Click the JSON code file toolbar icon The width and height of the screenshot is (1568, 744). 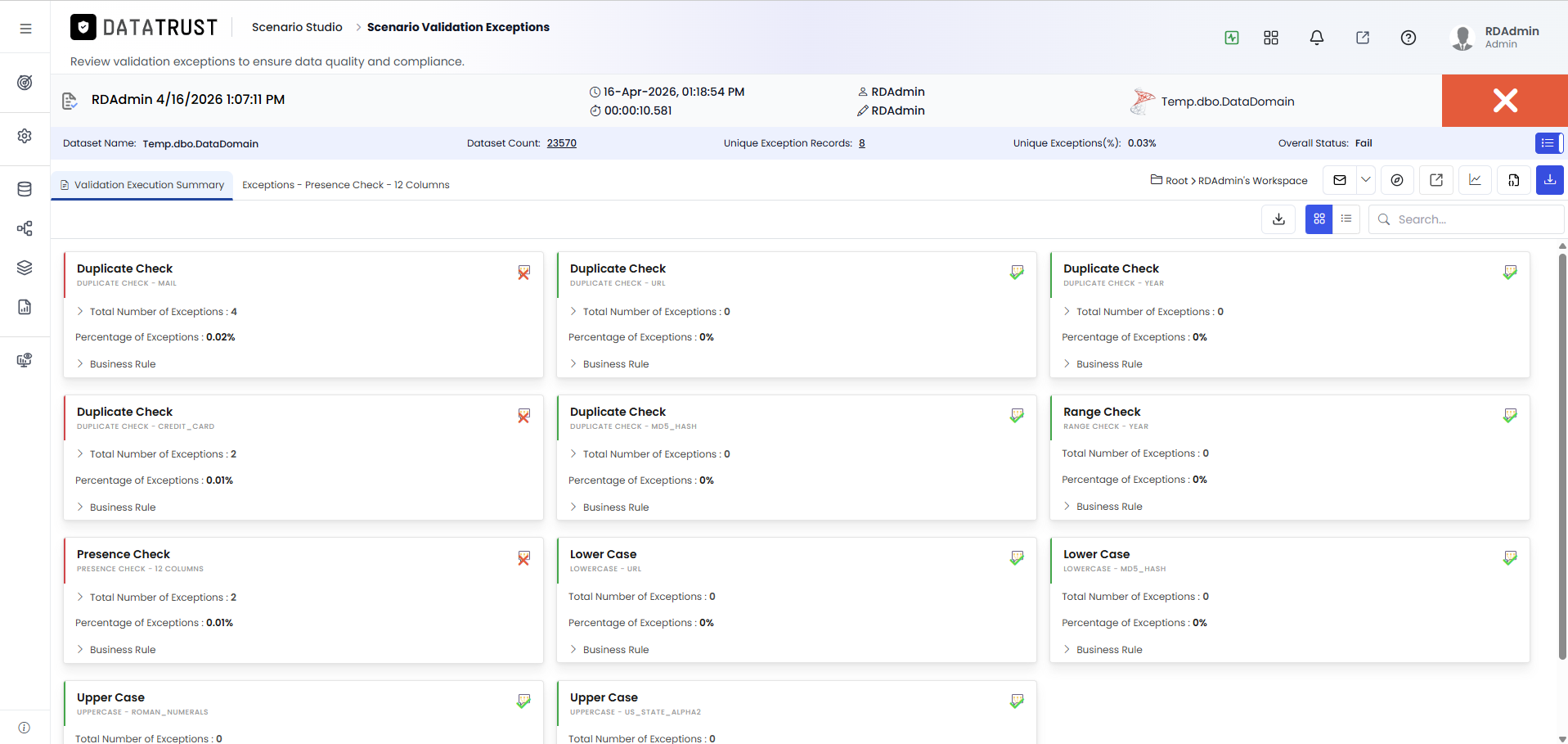coord(1514,180)
